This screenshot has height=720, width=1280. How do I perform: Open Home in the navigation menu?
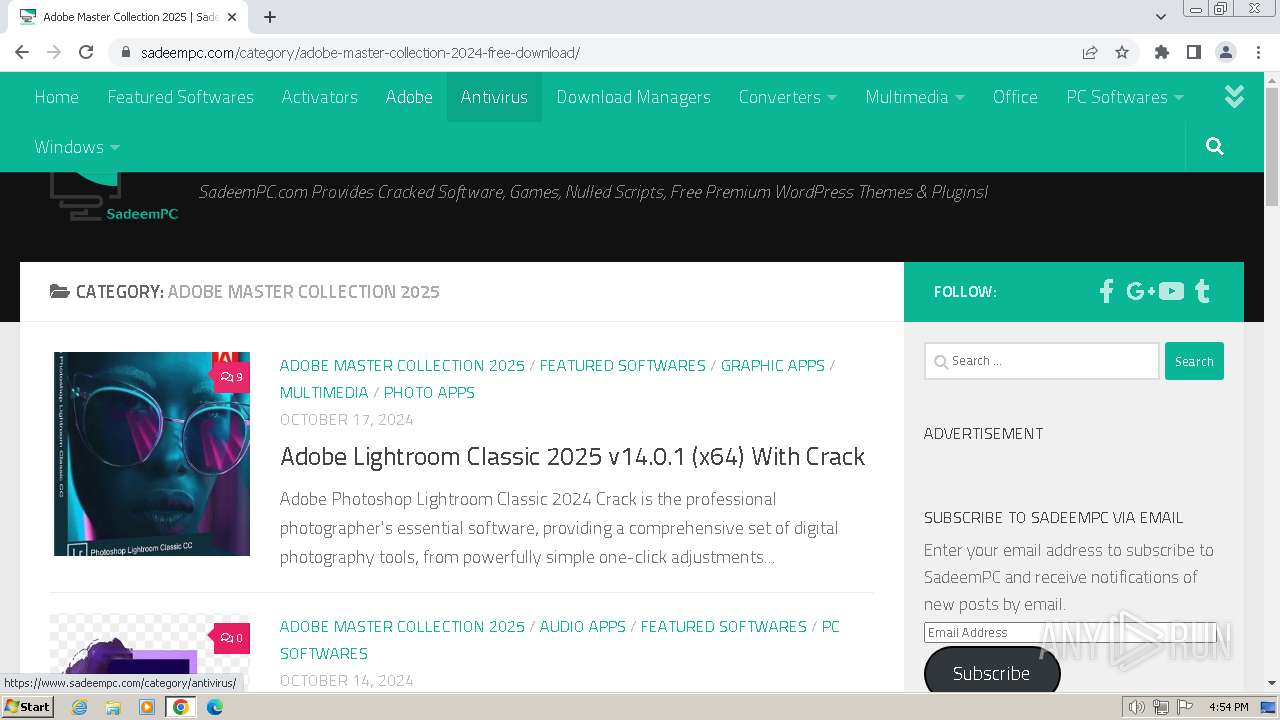point(56,97)
